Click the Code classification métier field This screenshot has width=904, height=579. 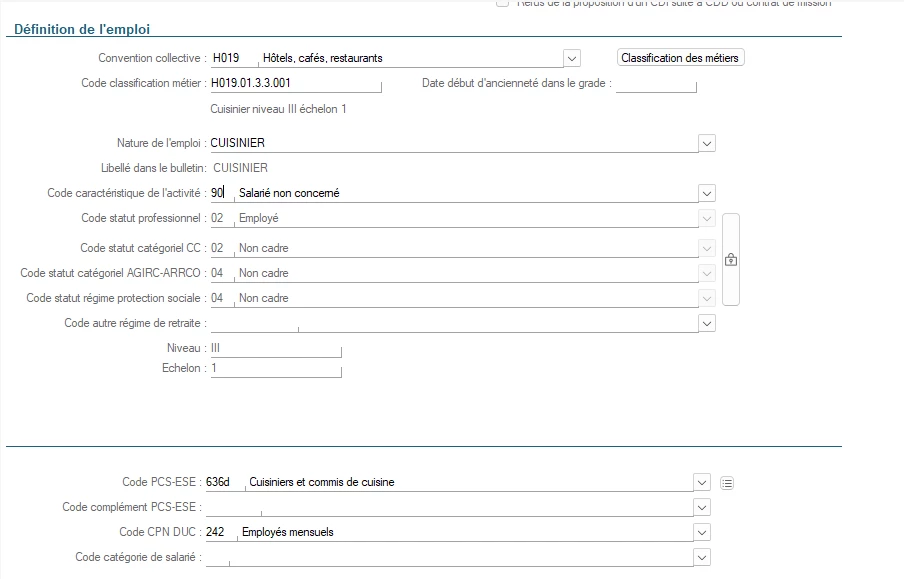(x=295, y=83)
